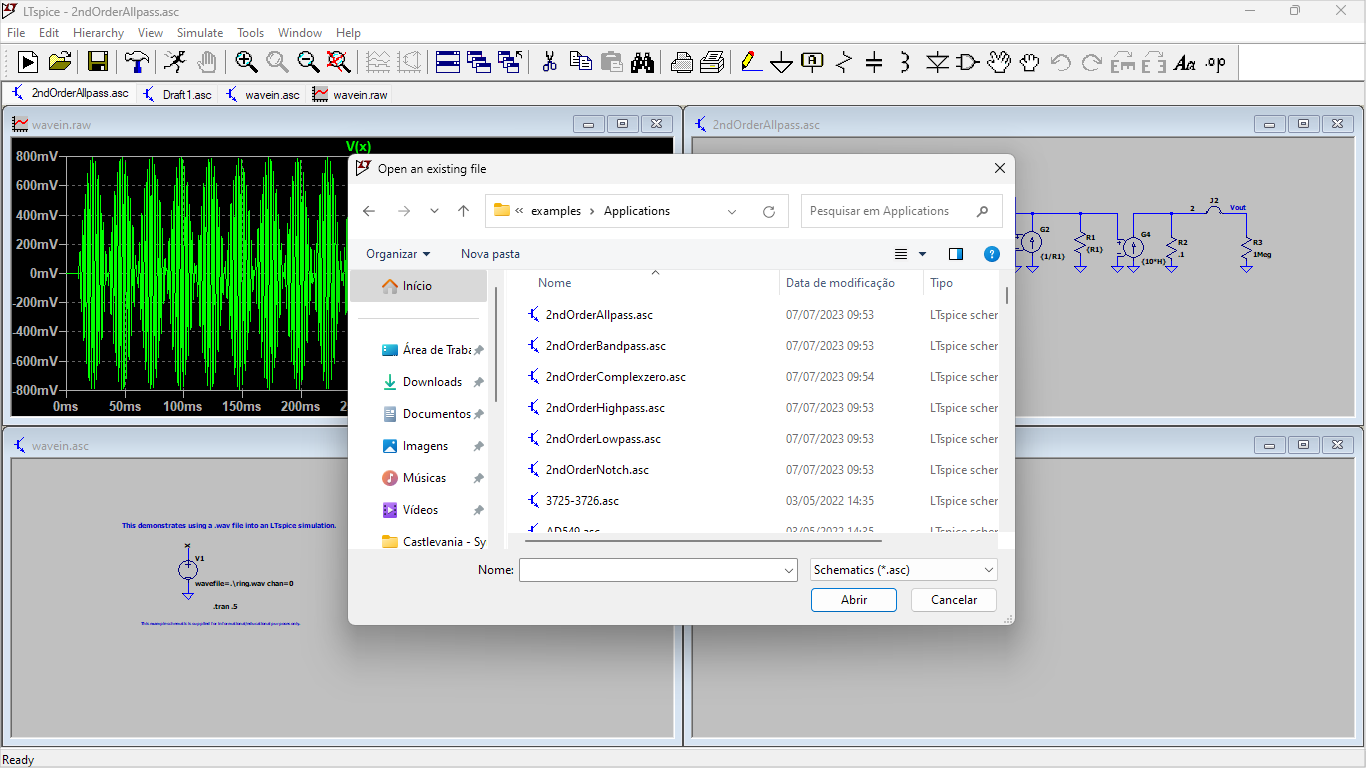Click the Abrir button
The image size is (1366, 768).
854,600
